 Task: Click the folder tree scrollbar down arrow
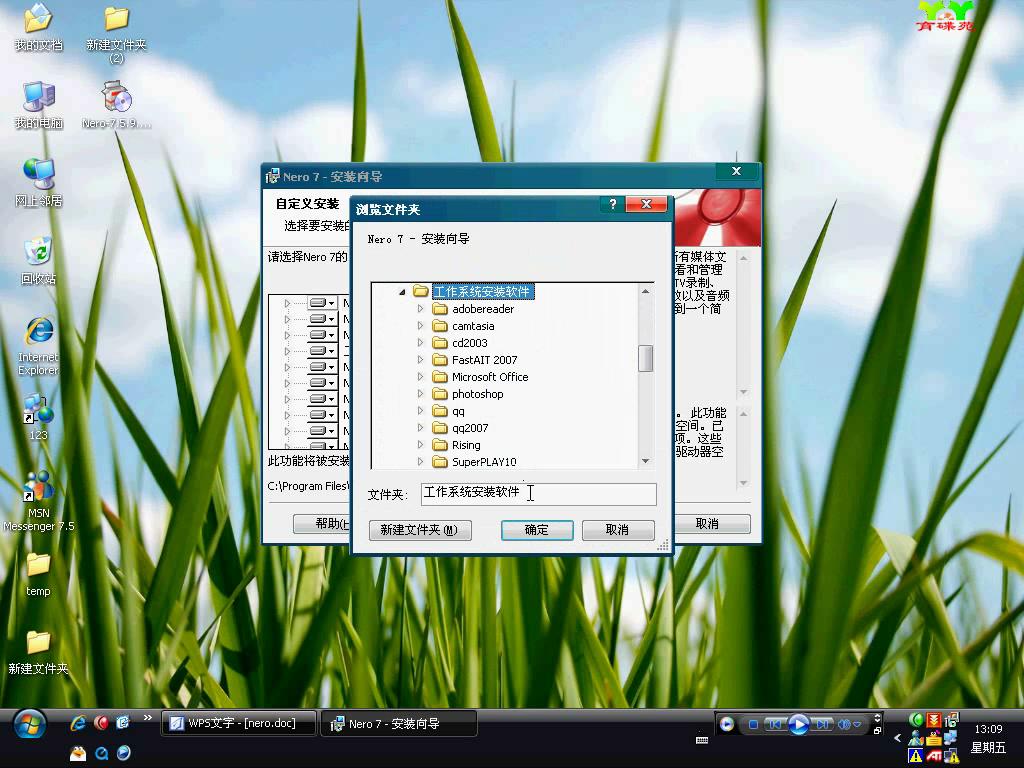click(x=645, y=461)
